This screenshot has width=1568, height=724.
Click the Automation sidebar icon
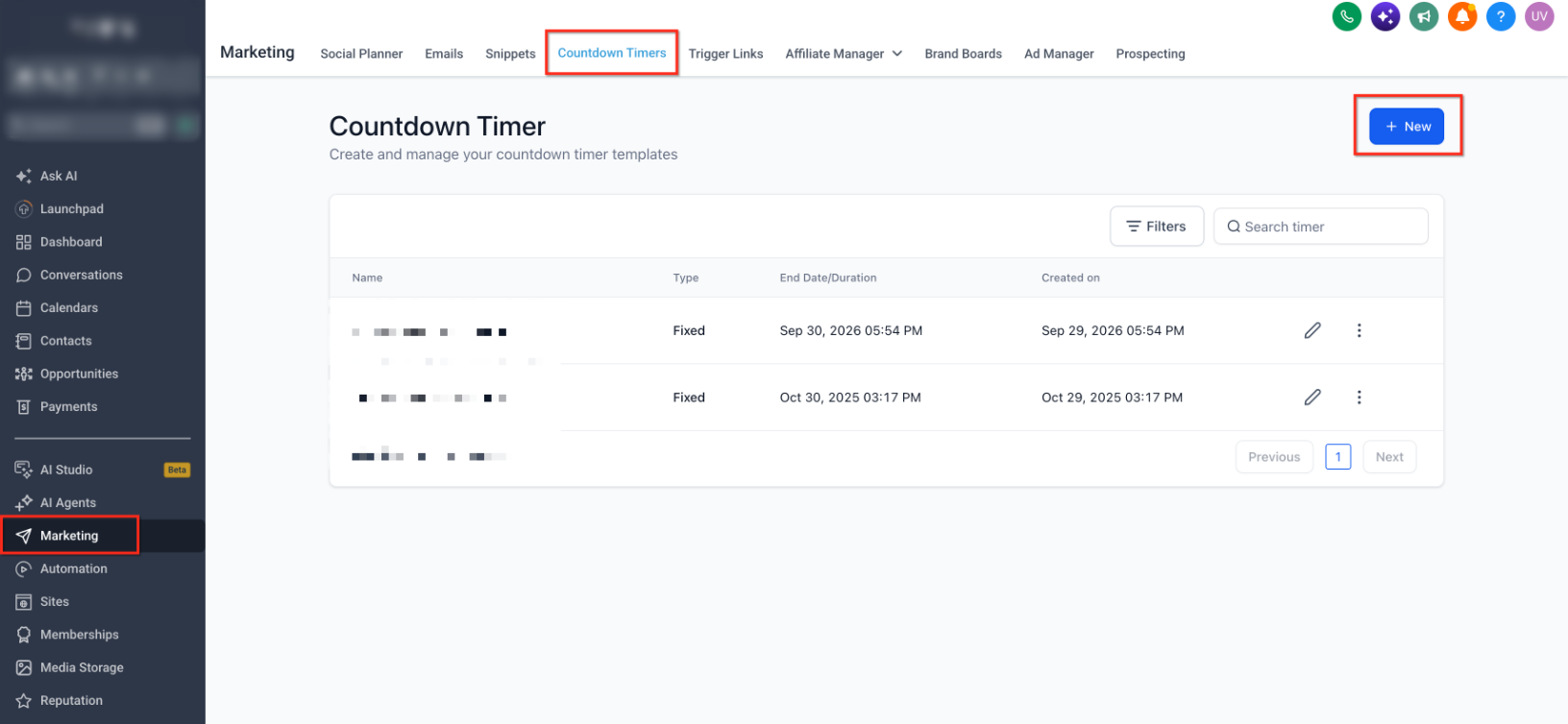pyautogui.click(x=24, y=569)
